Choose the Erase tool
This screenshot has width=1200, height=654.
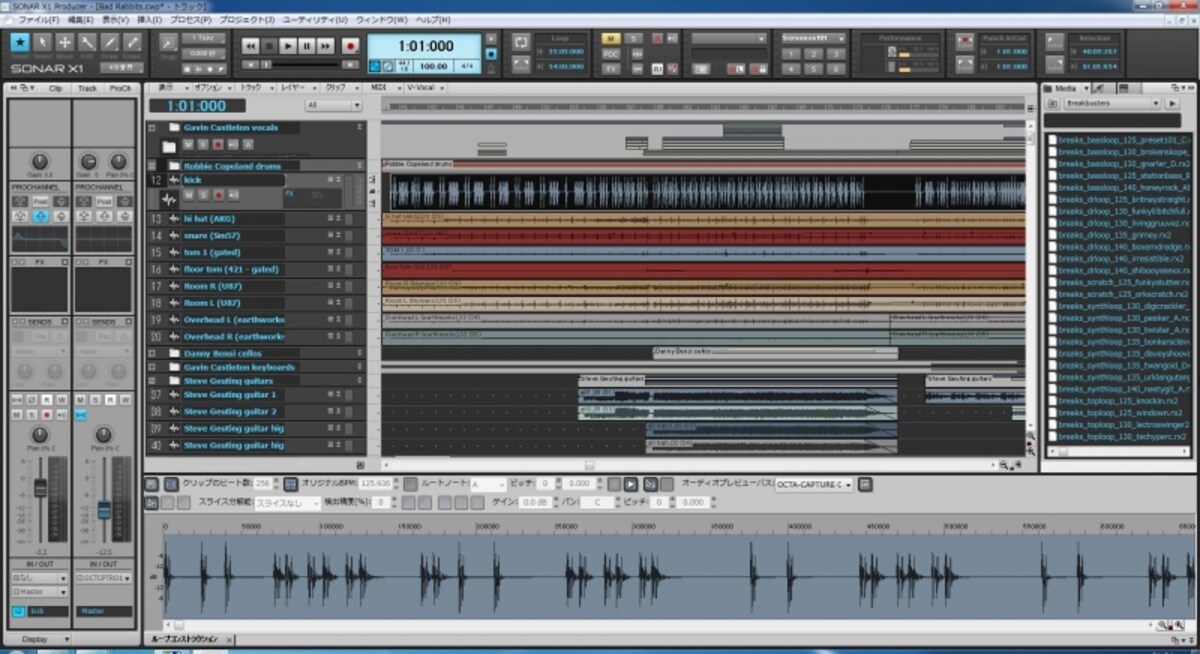133,42
